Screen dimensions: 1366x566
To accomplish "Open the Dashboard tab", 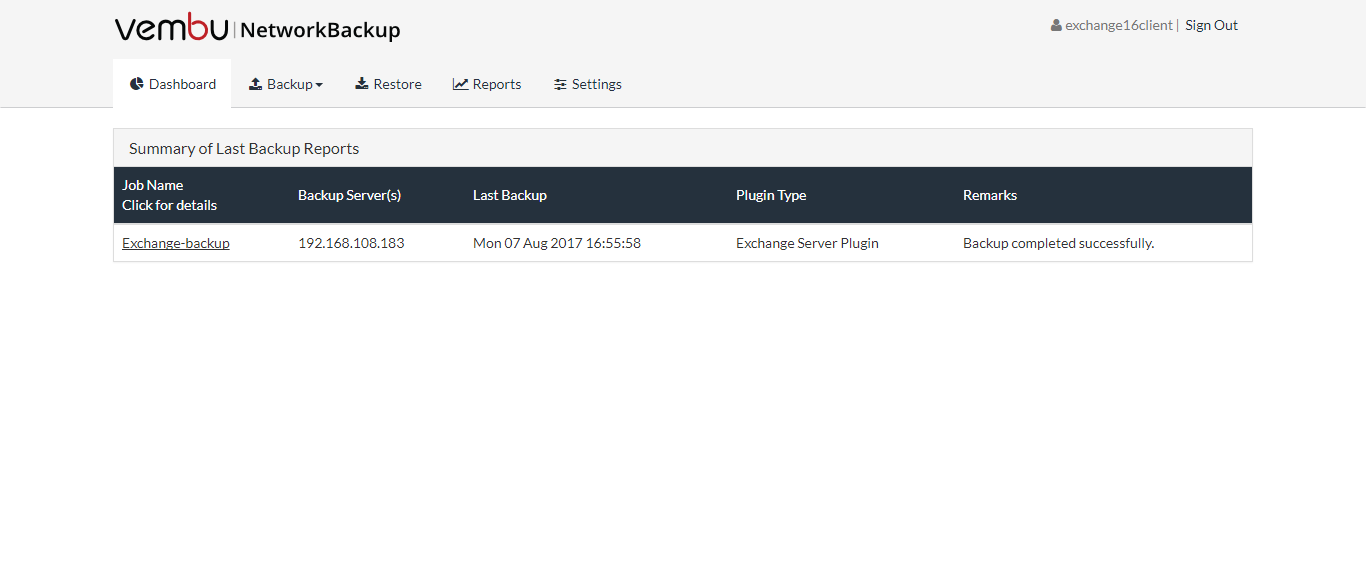I will pos(172,84).
